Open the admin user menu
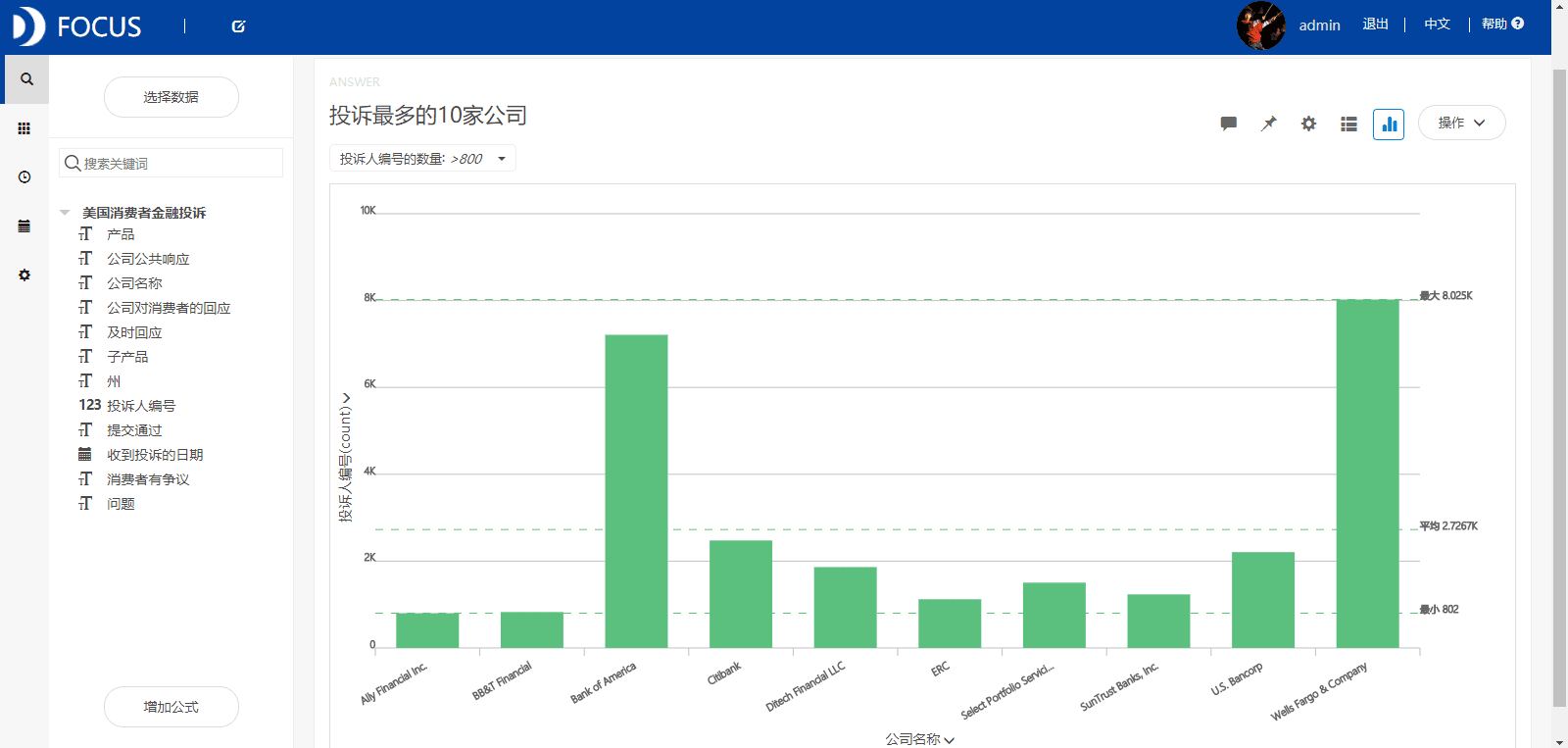This screenshot has width=1568, height=748. click(x=1319, y=25)
